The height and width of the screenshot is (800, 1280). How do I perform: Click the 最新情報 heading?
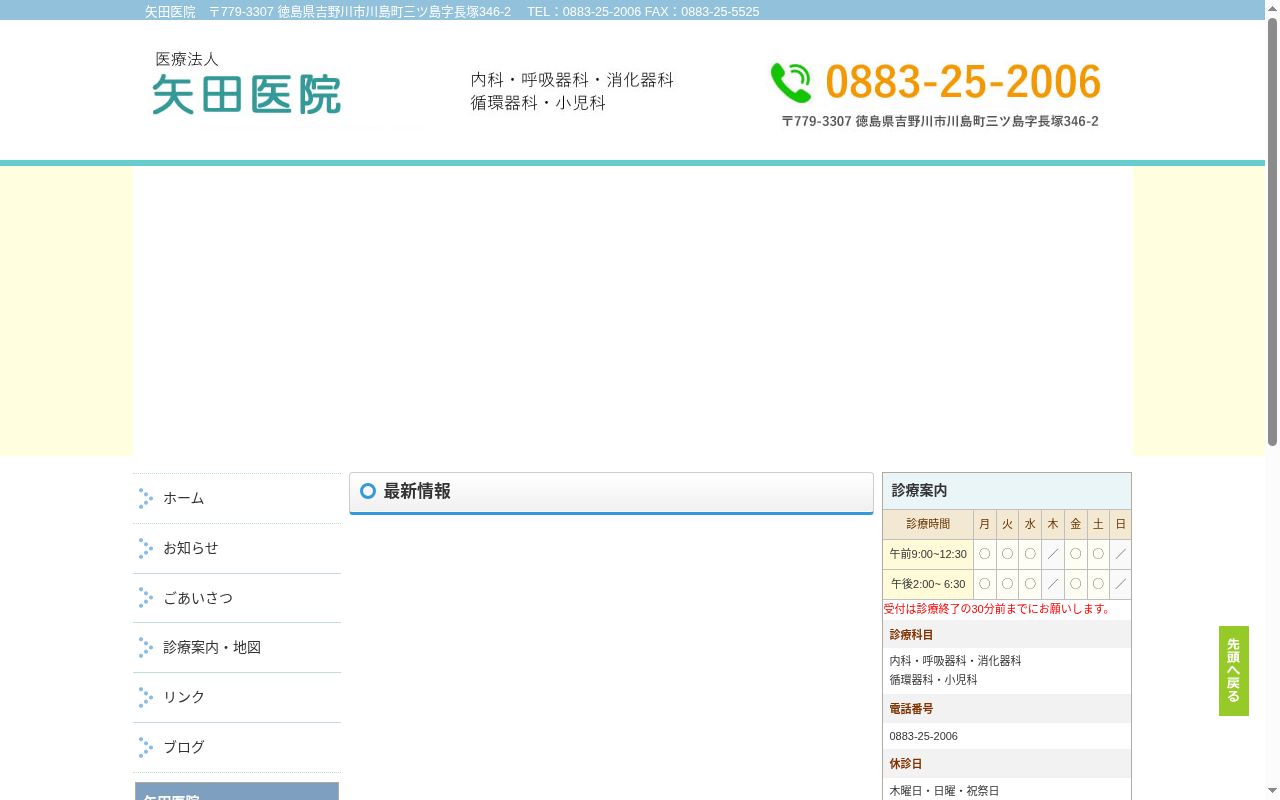click(417, 491)
